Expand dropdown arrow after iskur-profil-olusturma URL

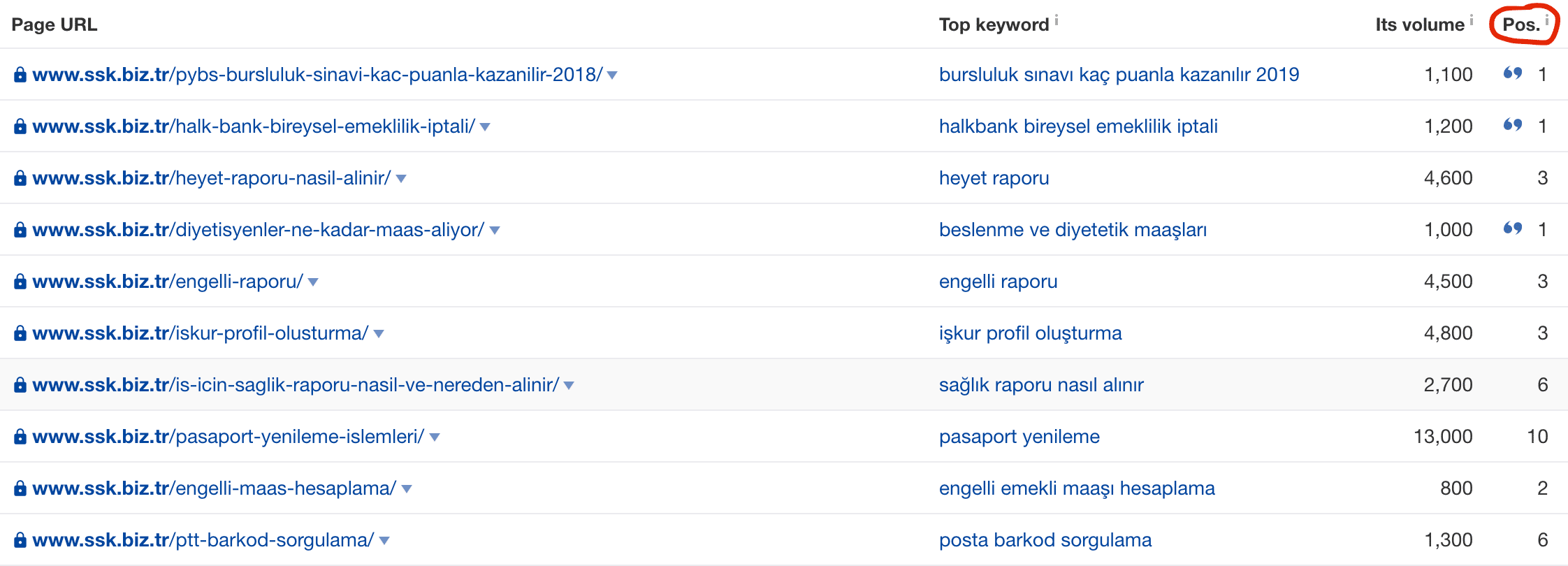tap(379, 334)
